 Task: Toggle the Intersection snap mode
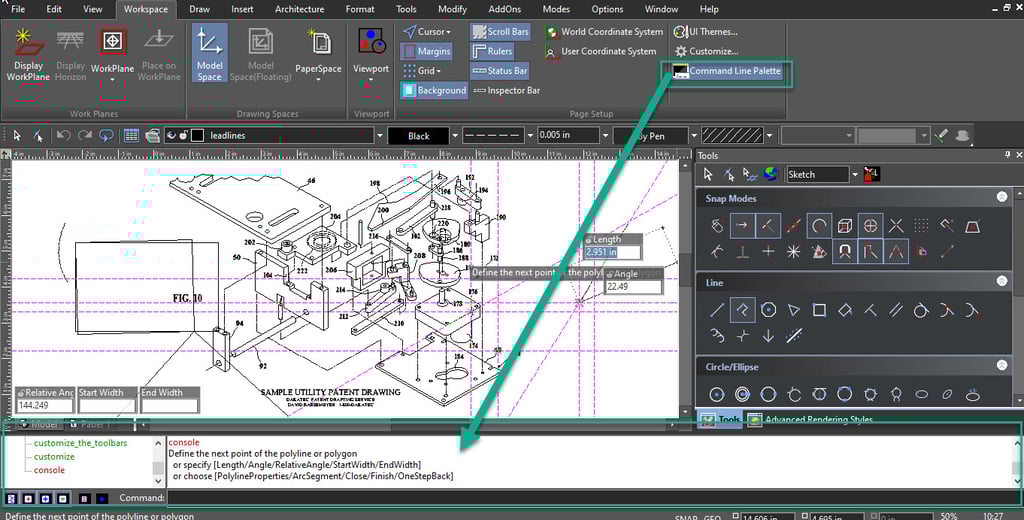tap(896, 226)
